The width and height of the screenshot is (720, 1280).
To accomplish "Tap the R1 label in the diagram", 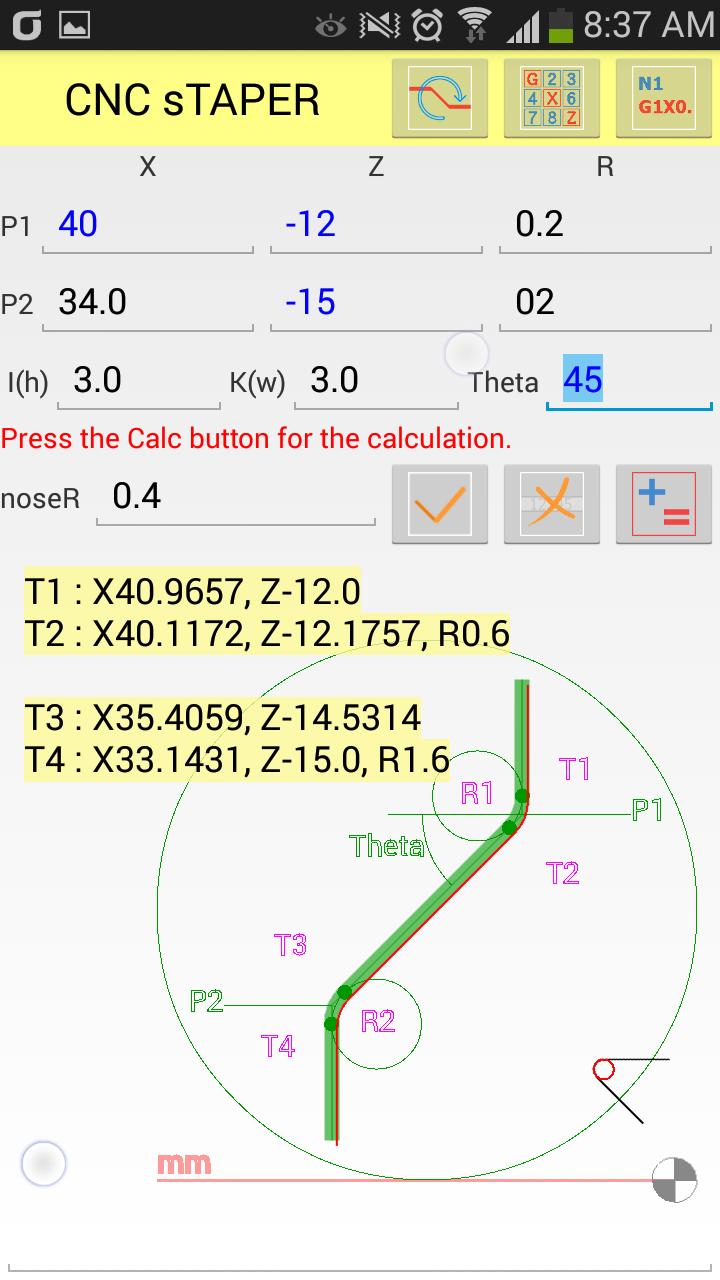I will [477, 794].
